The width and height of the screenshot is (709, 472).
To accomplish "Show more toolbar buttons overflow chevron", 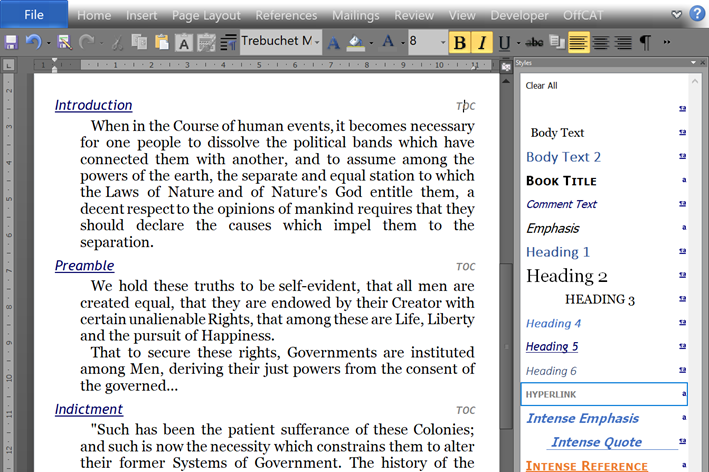I will [666, 42].
